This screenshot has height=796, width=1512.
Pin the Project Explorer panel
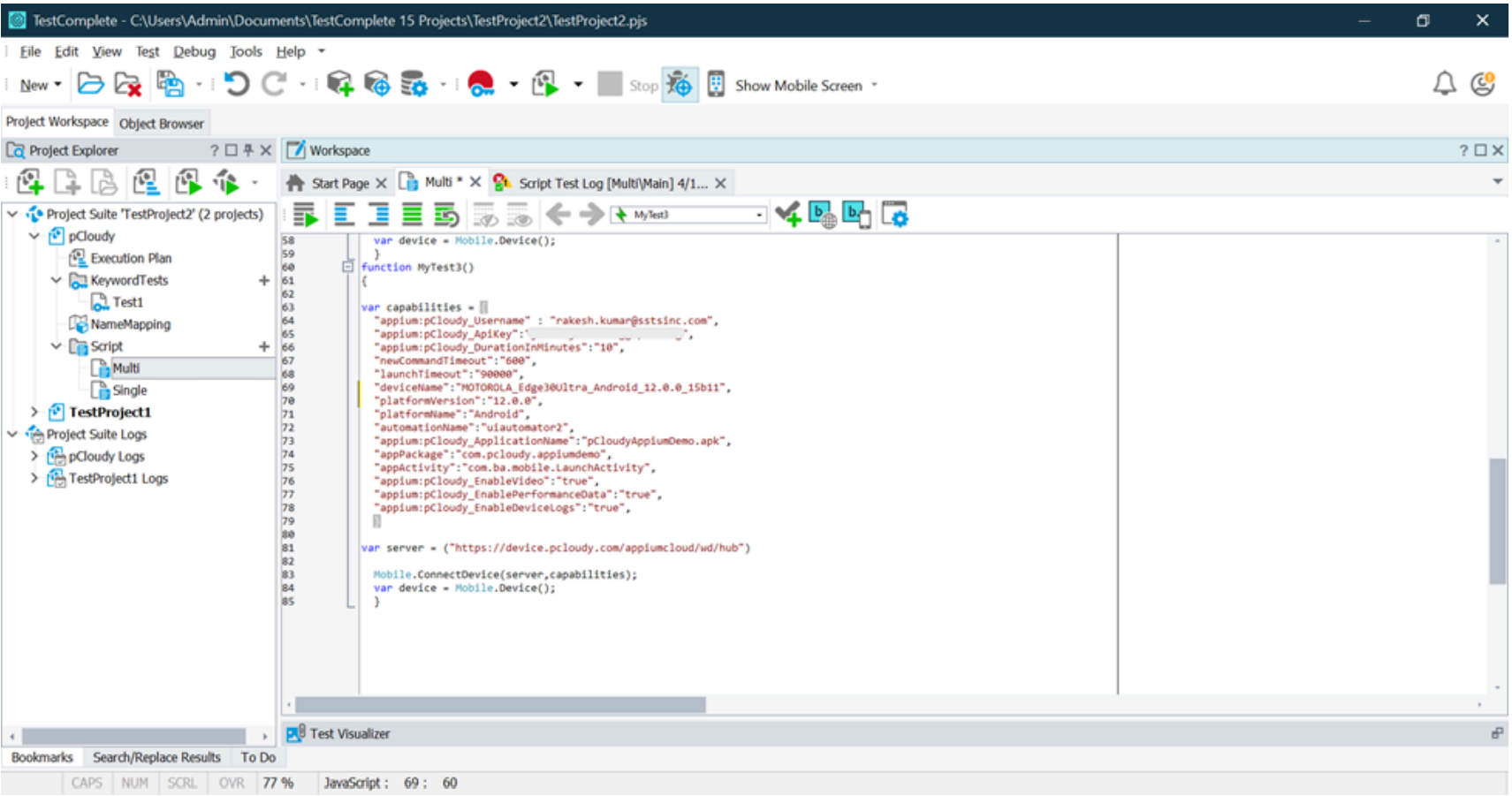point(248,150)
